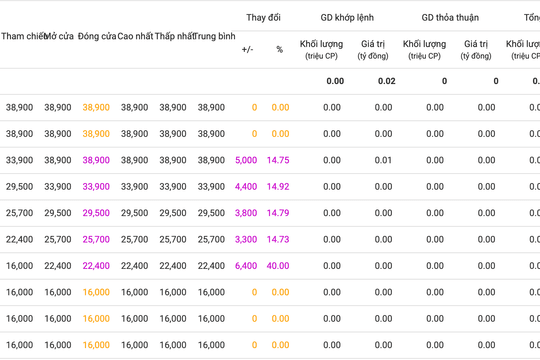540x360 pixels.
Task: Click the pink 33,900 closing price
Action: [96, 187]
